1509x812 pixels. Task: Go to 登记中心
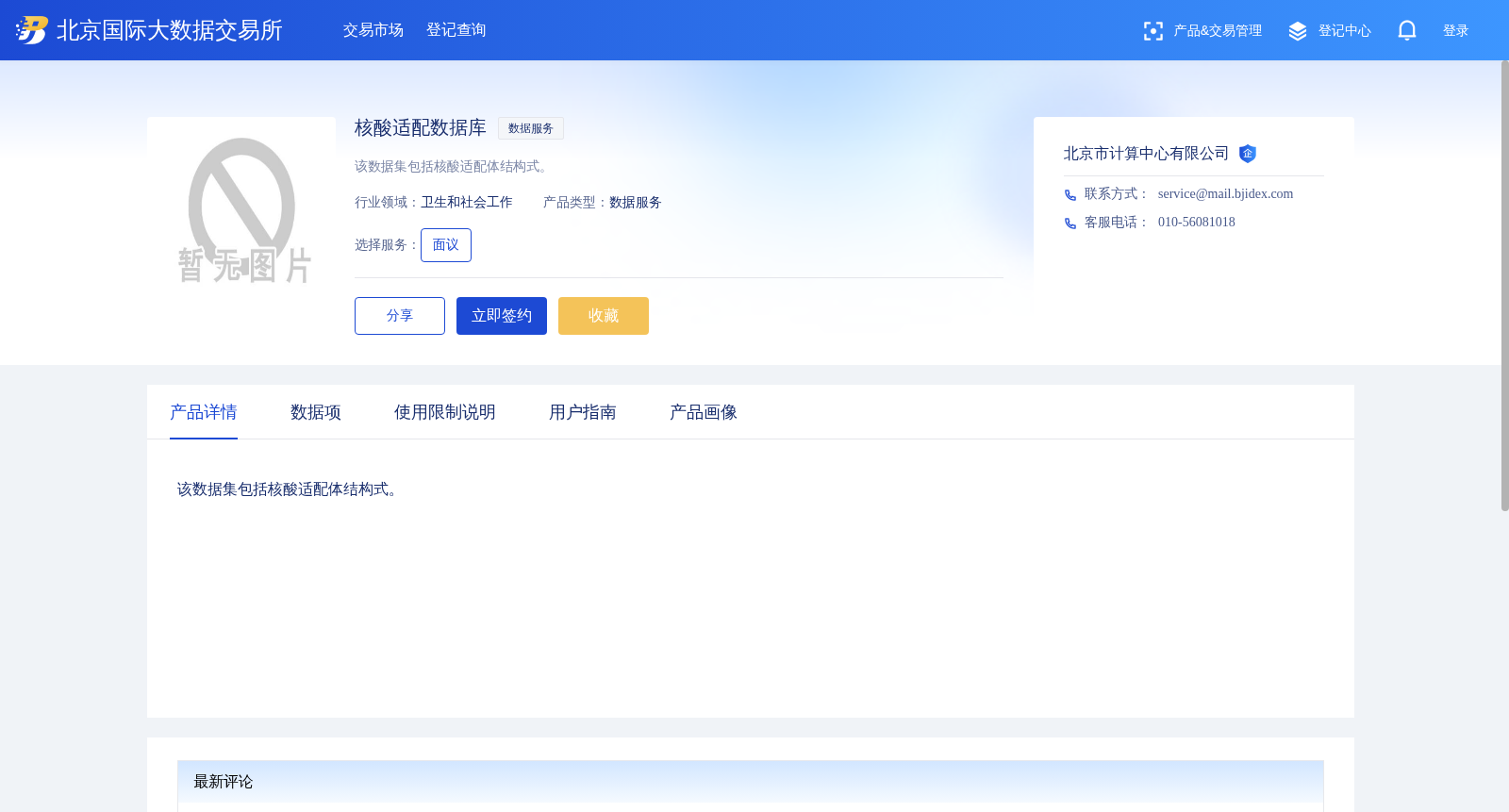1344,31
